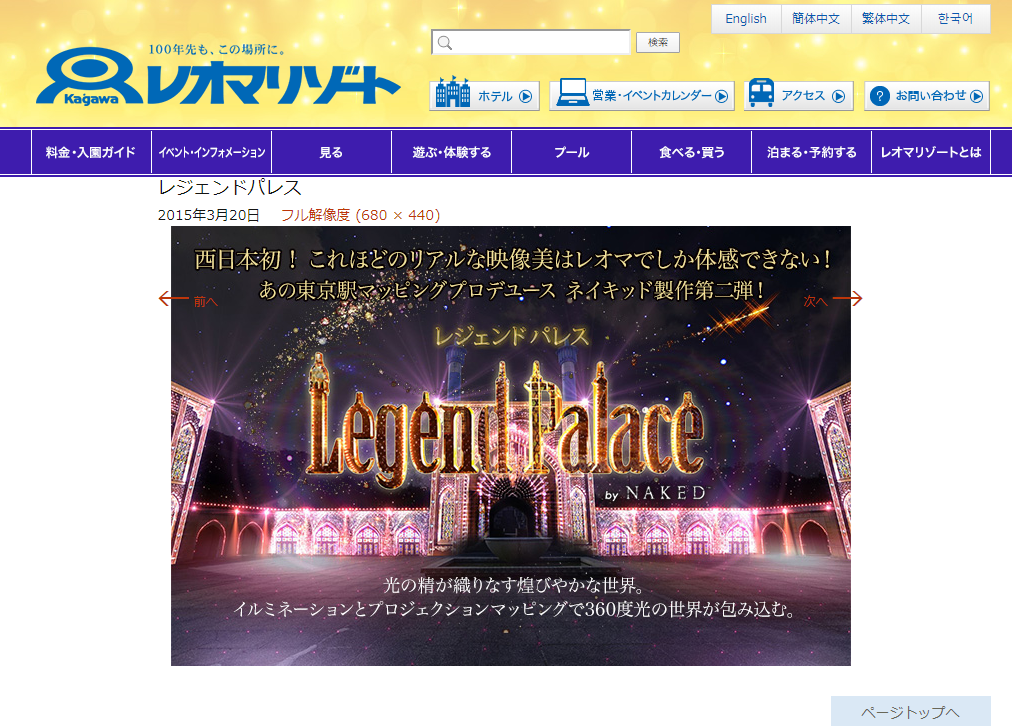The width and height of the screenshot is (1012, 726).
Task: Click the 営業・イベントカレンダー text label
Action: [x=652, y=96]
